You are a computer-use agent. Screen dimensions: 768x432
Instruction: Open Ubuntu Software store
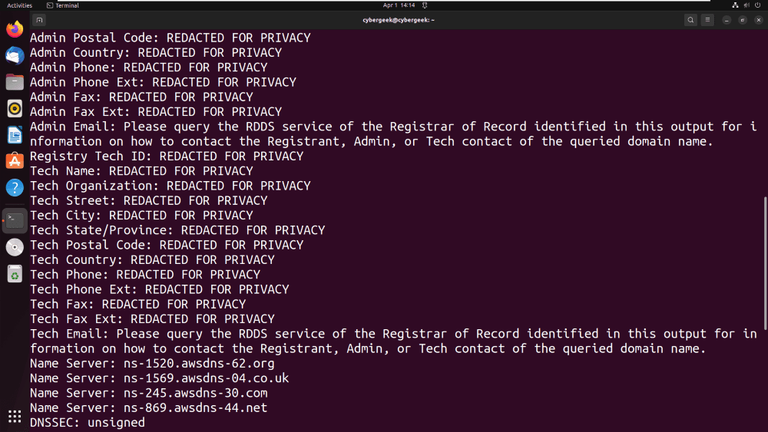coord(14,161)
